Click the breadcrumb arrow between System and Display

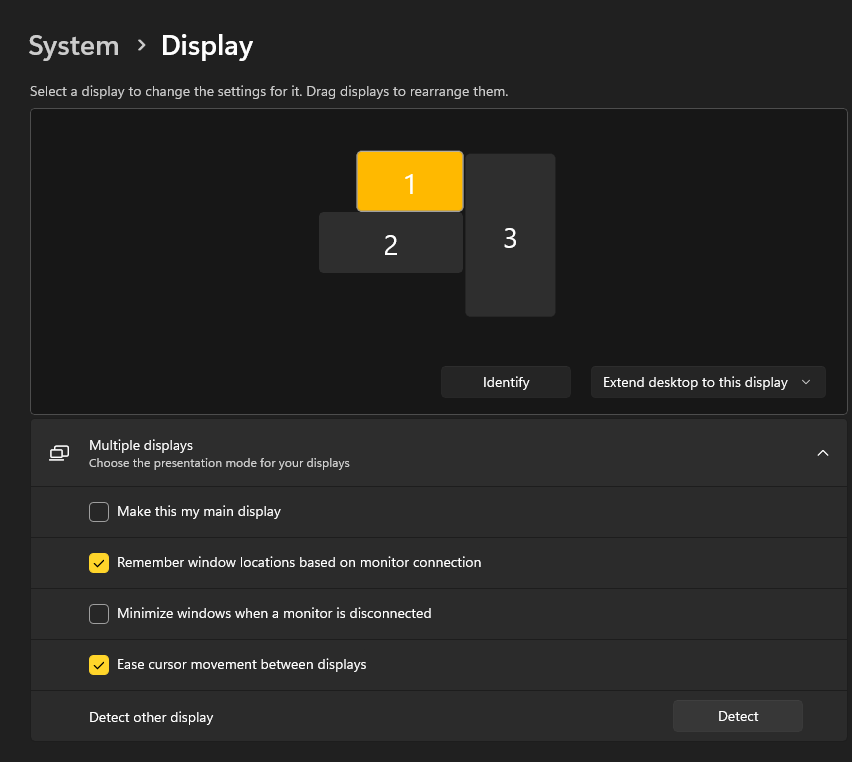(141, 46)
